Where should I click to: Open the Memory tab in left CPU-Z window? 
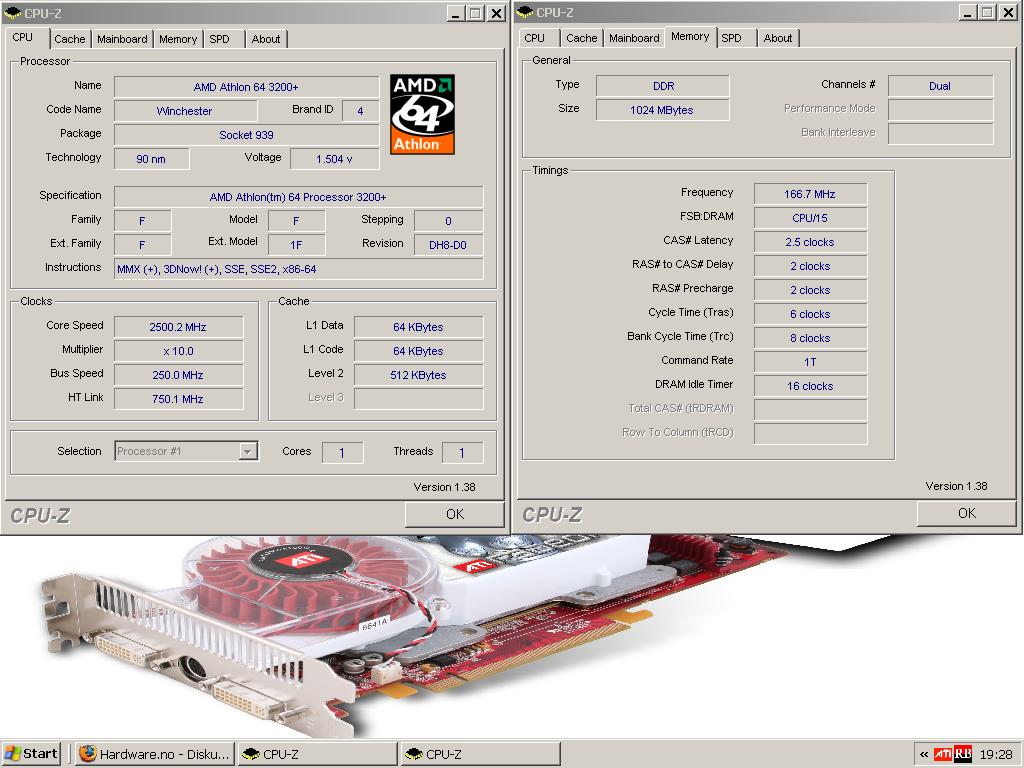[178, 39]
